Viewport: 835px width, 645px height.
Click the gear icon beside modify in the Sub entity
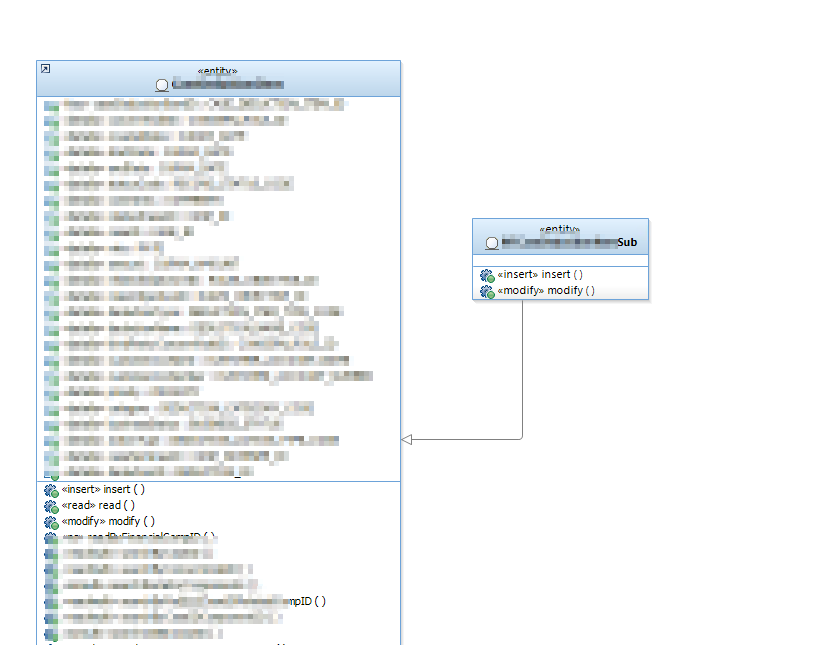[487, 291]
